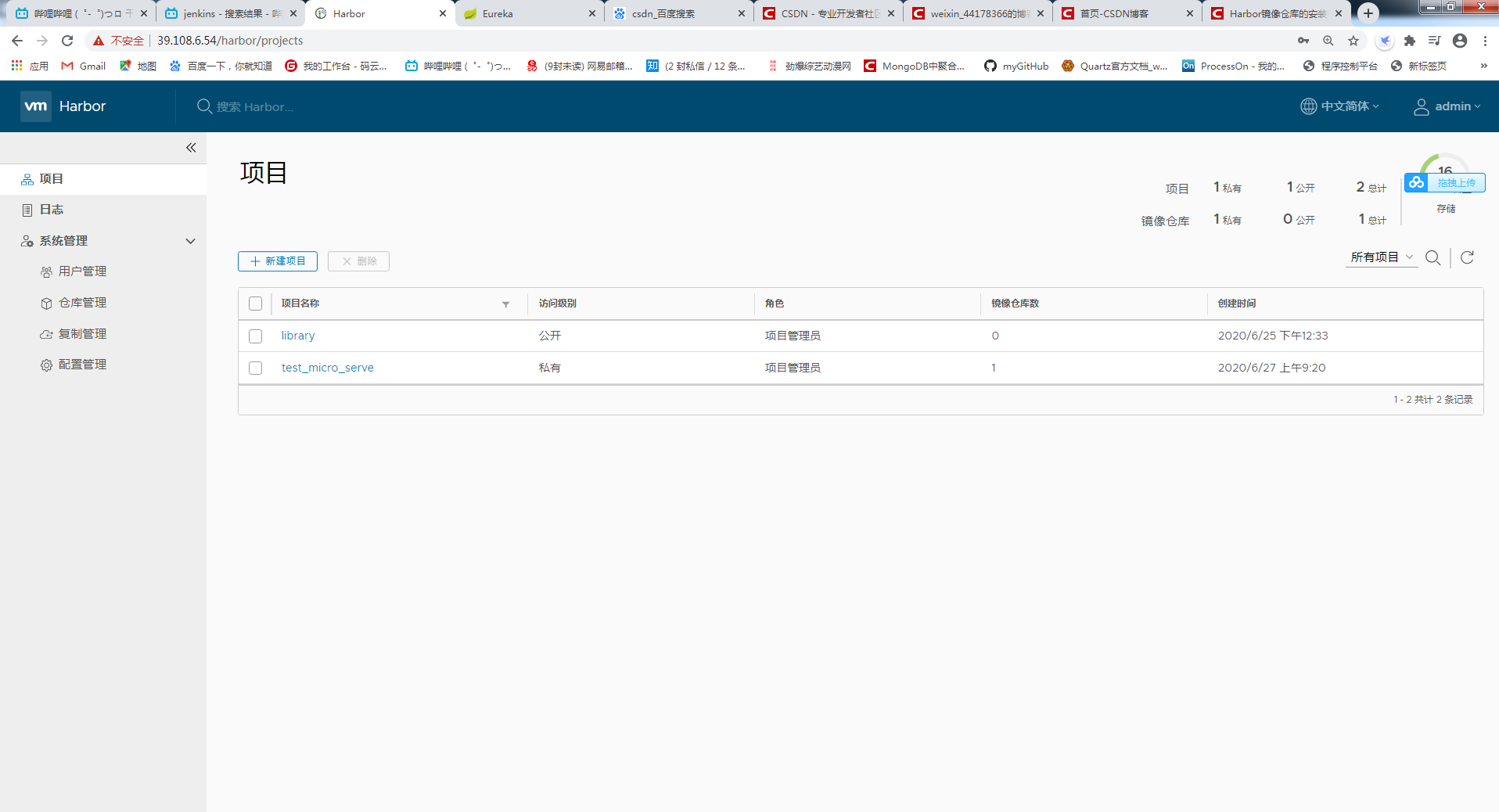1499x812 pixels.
Task: Click the magnifier icon above the project table
Action: tap(1432, 257)
